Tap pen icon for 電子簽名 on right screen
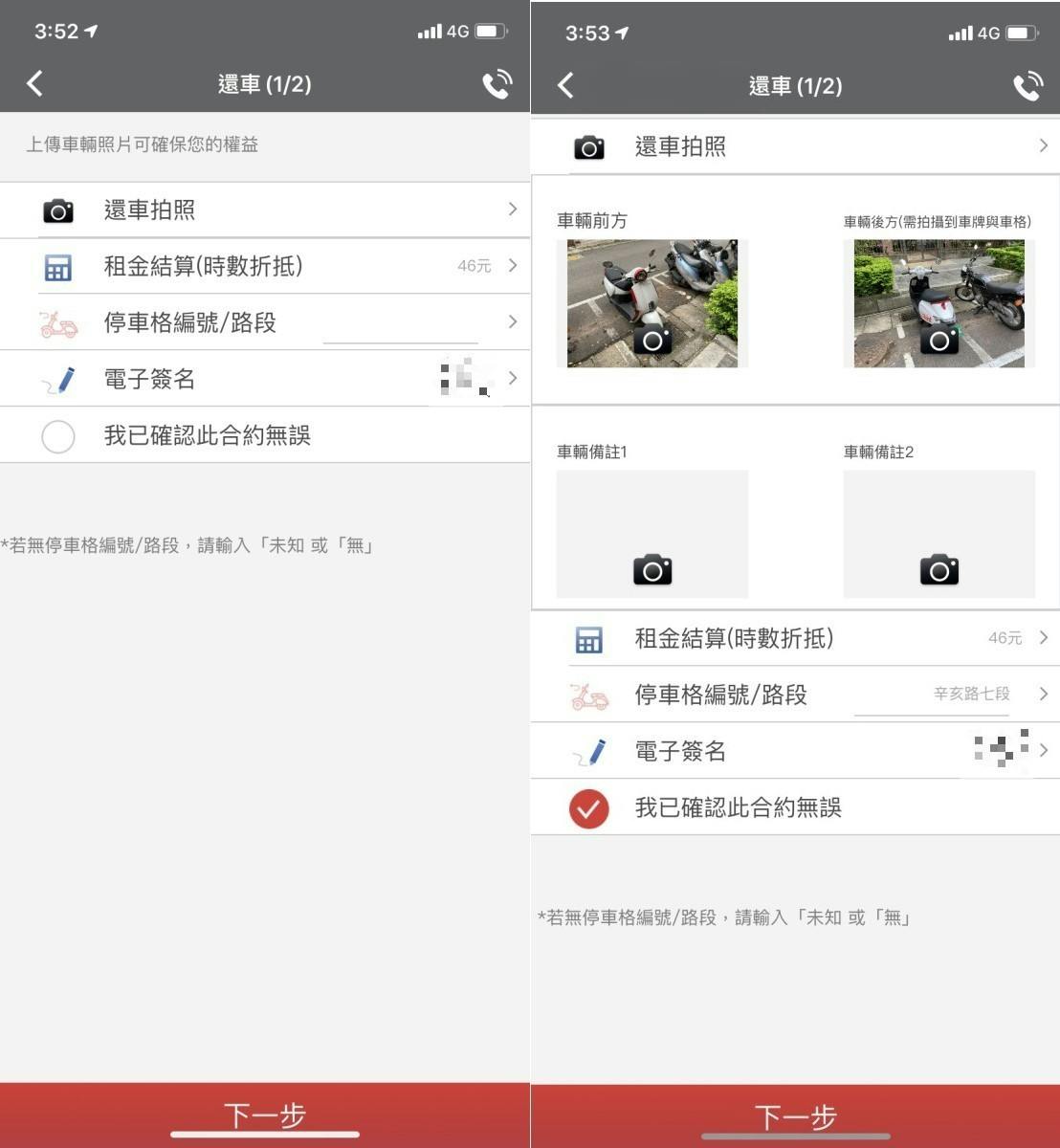This screenshot has height=1148, width=1060. pos(589,752)
